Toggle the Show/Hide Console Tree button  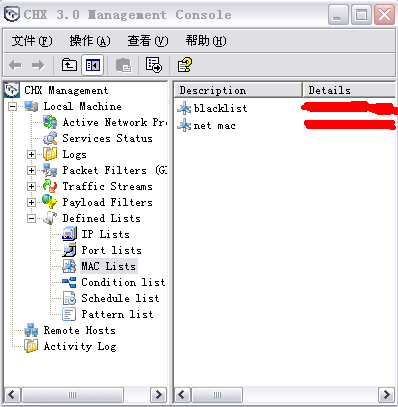tap(93, 65)
